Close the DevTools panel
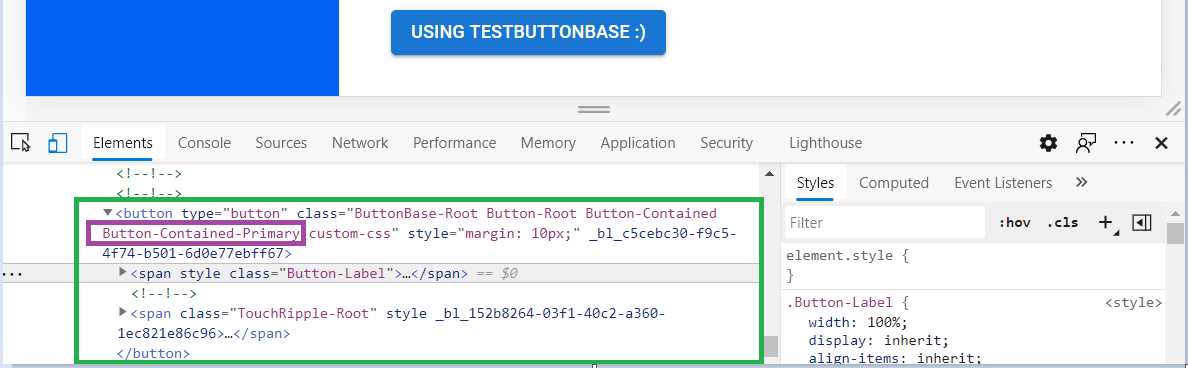Screen dimensions: 1188x368 point(1161,143)
